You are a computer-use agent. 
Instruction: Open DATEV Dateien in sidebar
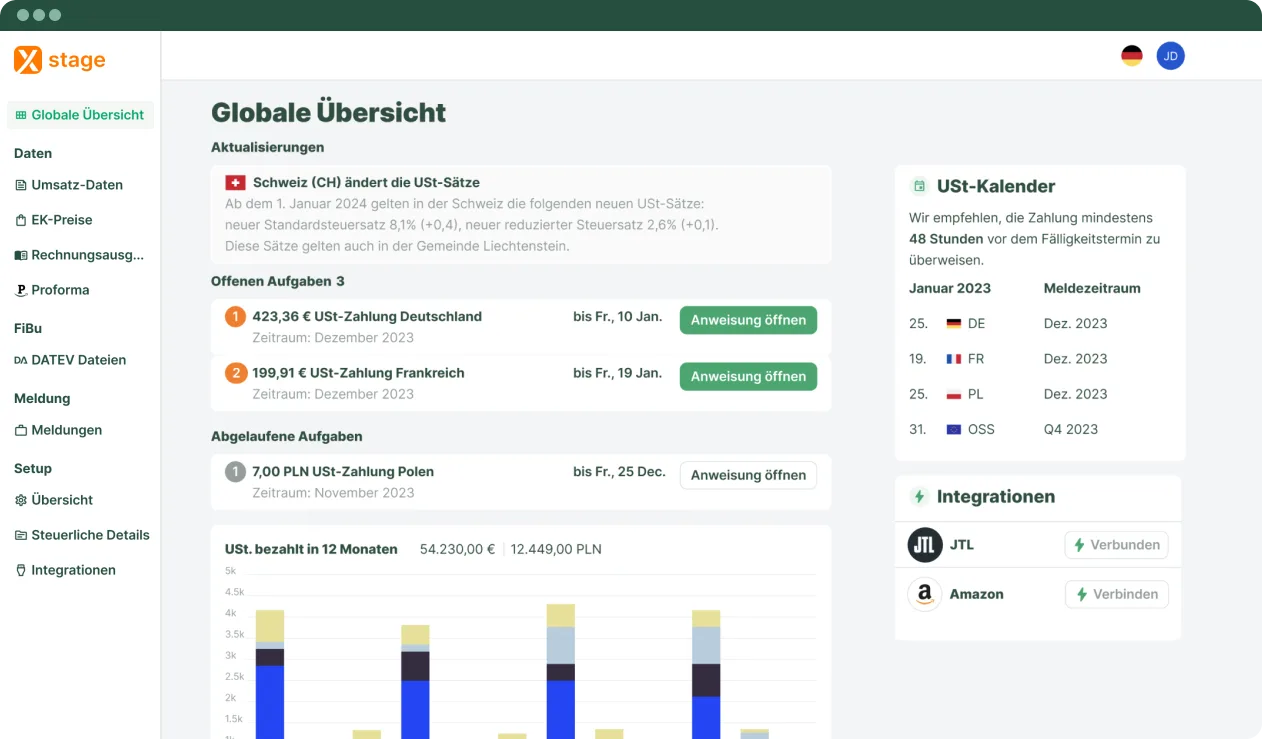click(70, 360)
